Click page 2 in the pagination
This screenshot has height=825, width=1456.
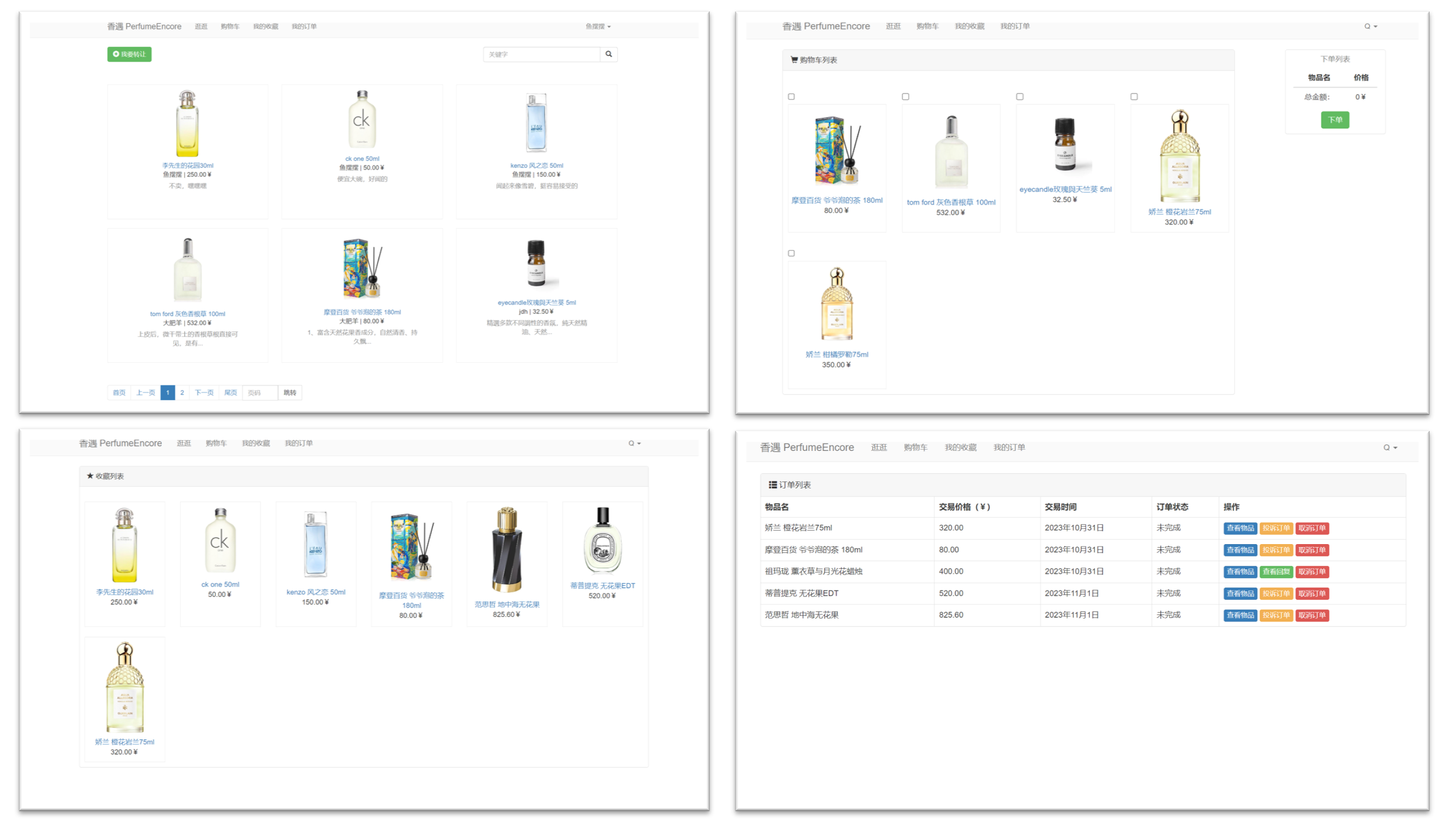[182, 392]
